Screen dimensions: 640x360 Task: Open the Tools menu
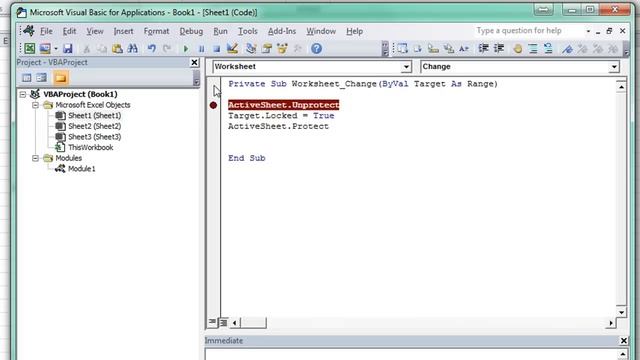248,31
